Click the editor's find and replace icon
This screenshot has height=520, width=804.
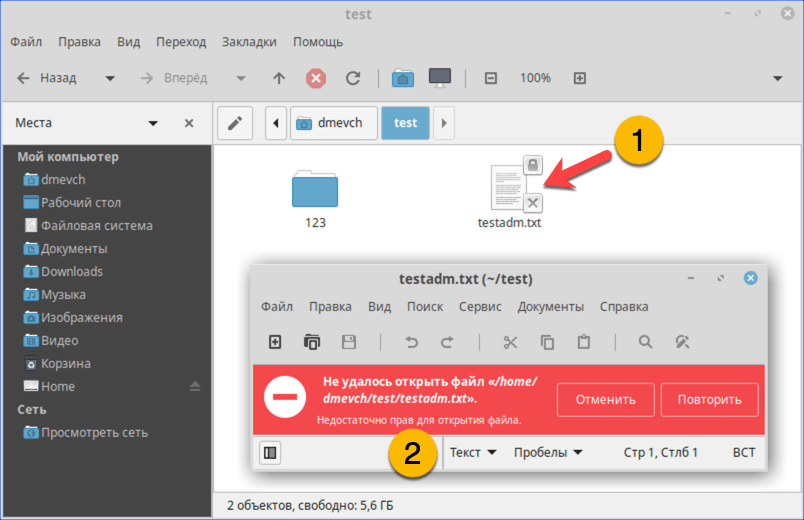(682, 342)
